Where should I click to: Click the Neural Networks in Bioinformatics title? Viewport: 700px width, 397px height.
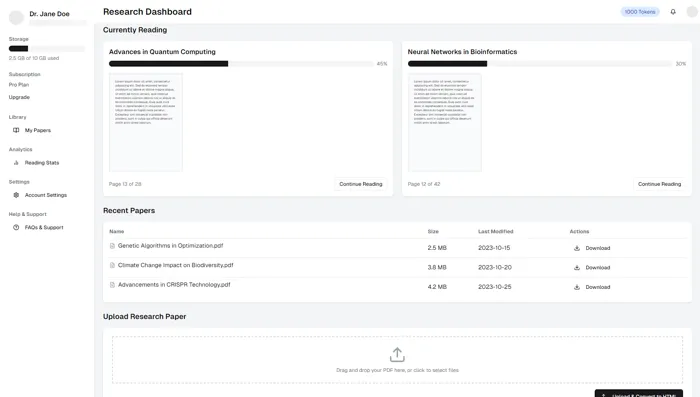(462, 52)
